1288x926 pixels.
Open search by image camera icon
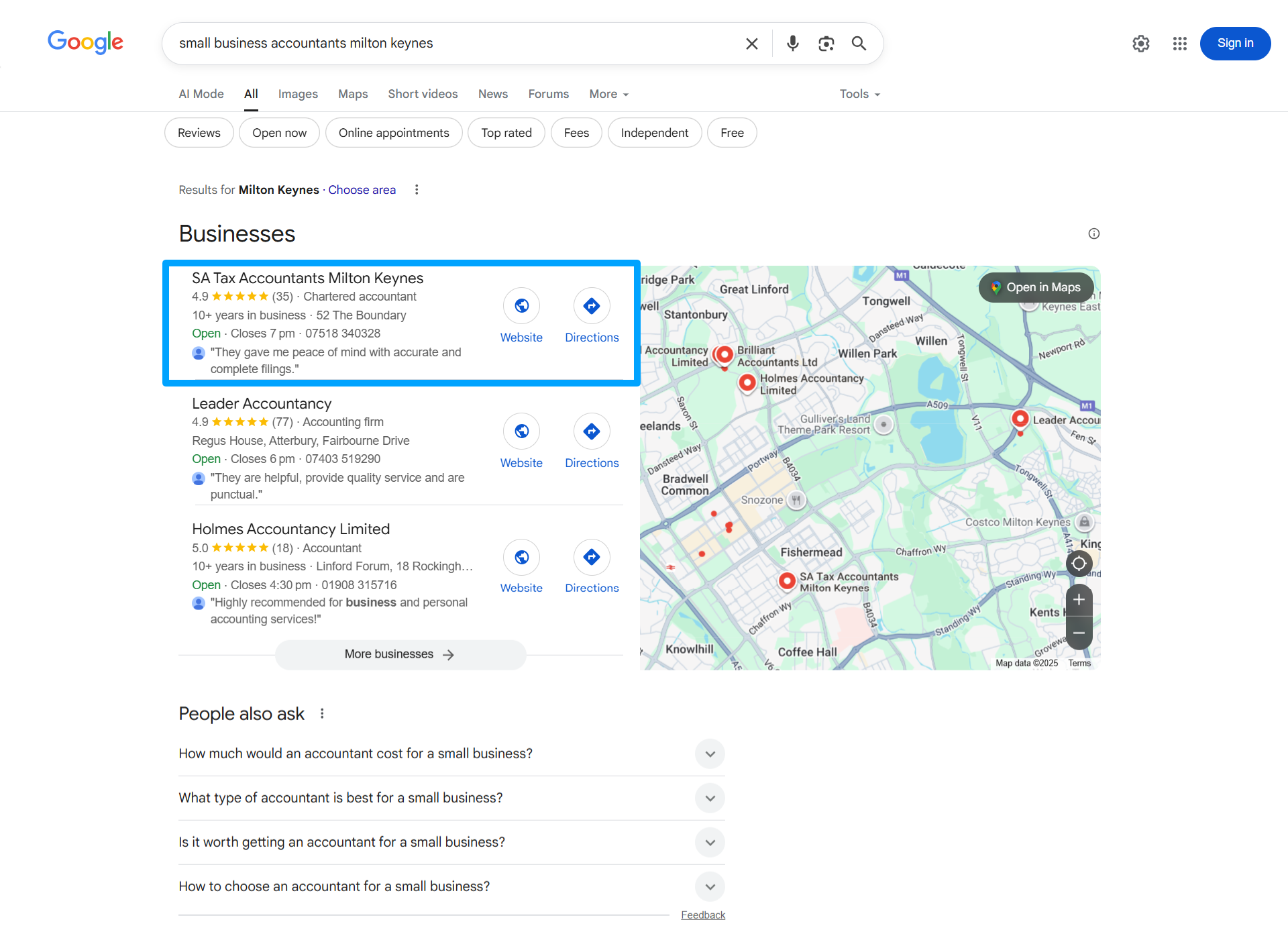pyautogui.click(x=826, y=44)
